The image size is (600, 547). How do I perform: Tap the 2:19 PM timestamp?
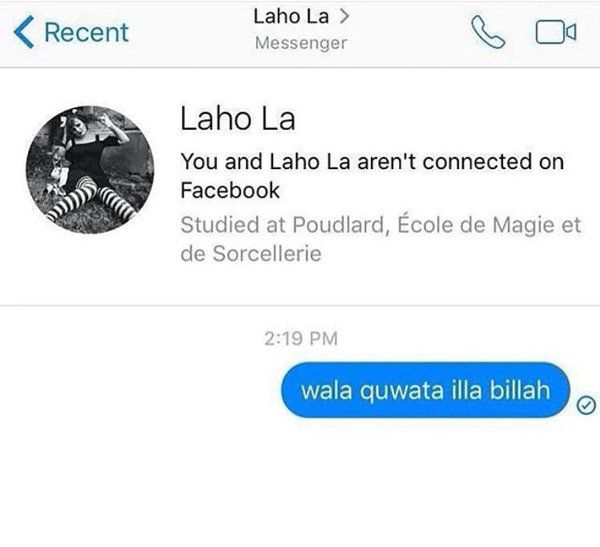301,338
